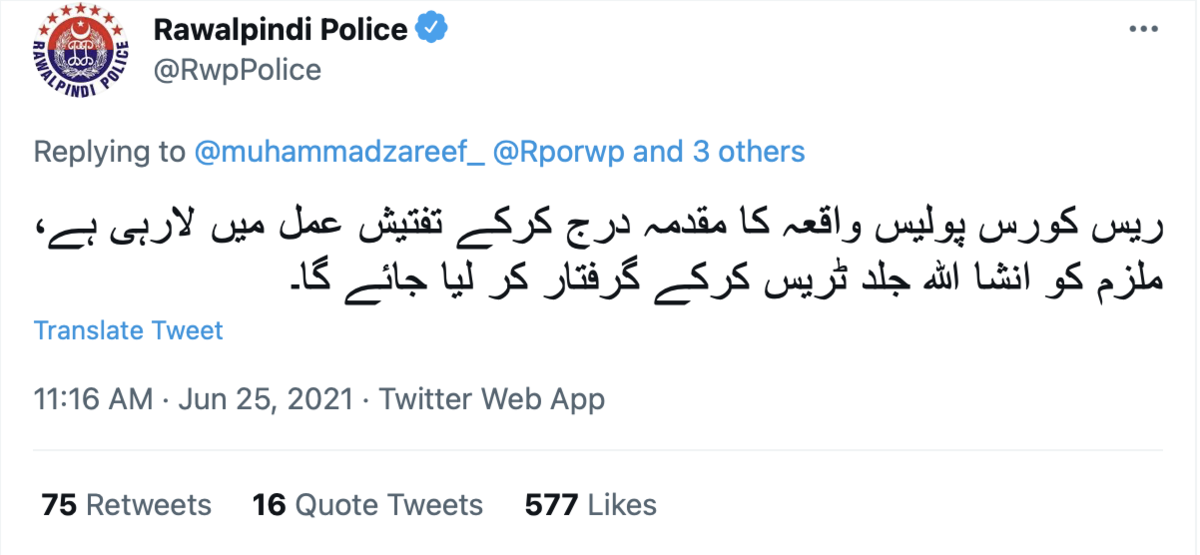The image size is (1200, 555).
Task: Open the 11:16 AM timestamp
Action: (93, 400)
